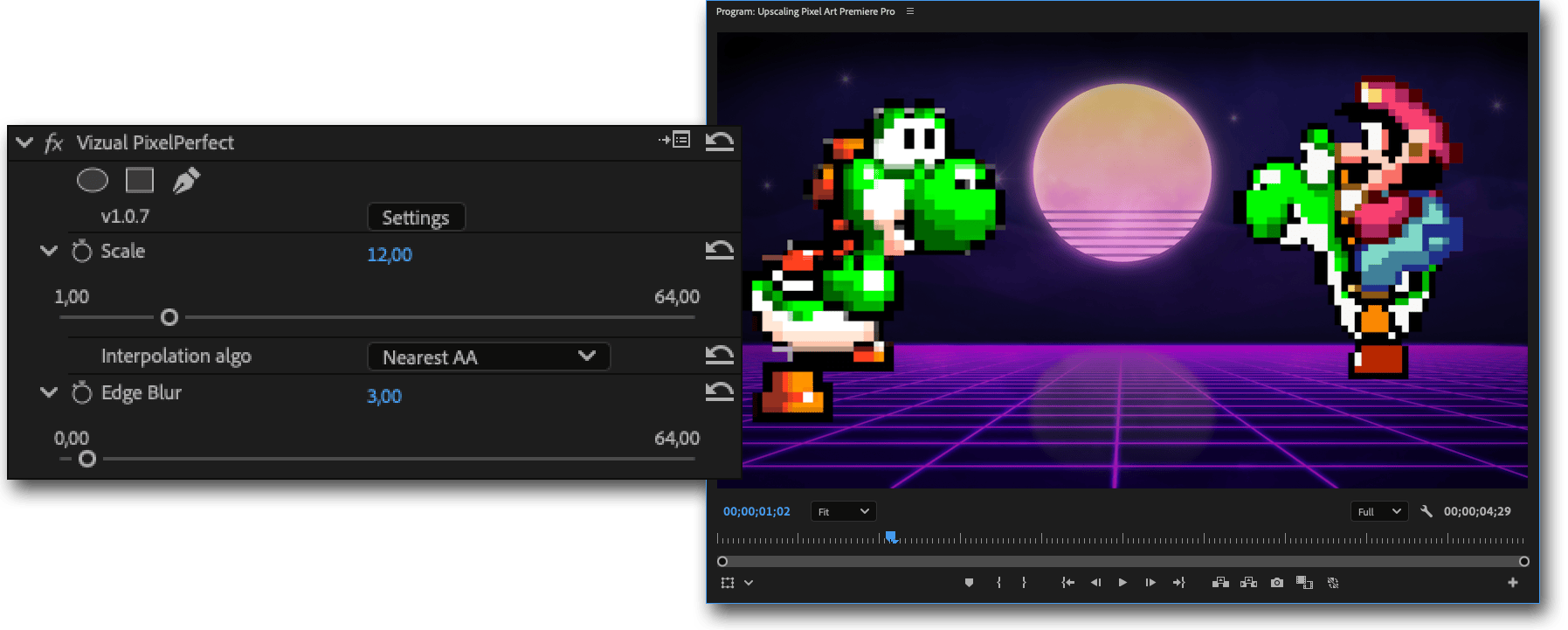Toggle the fx effect enable switch
The width and height of the screenshot is (1568, 630).
tap(54, 142)
